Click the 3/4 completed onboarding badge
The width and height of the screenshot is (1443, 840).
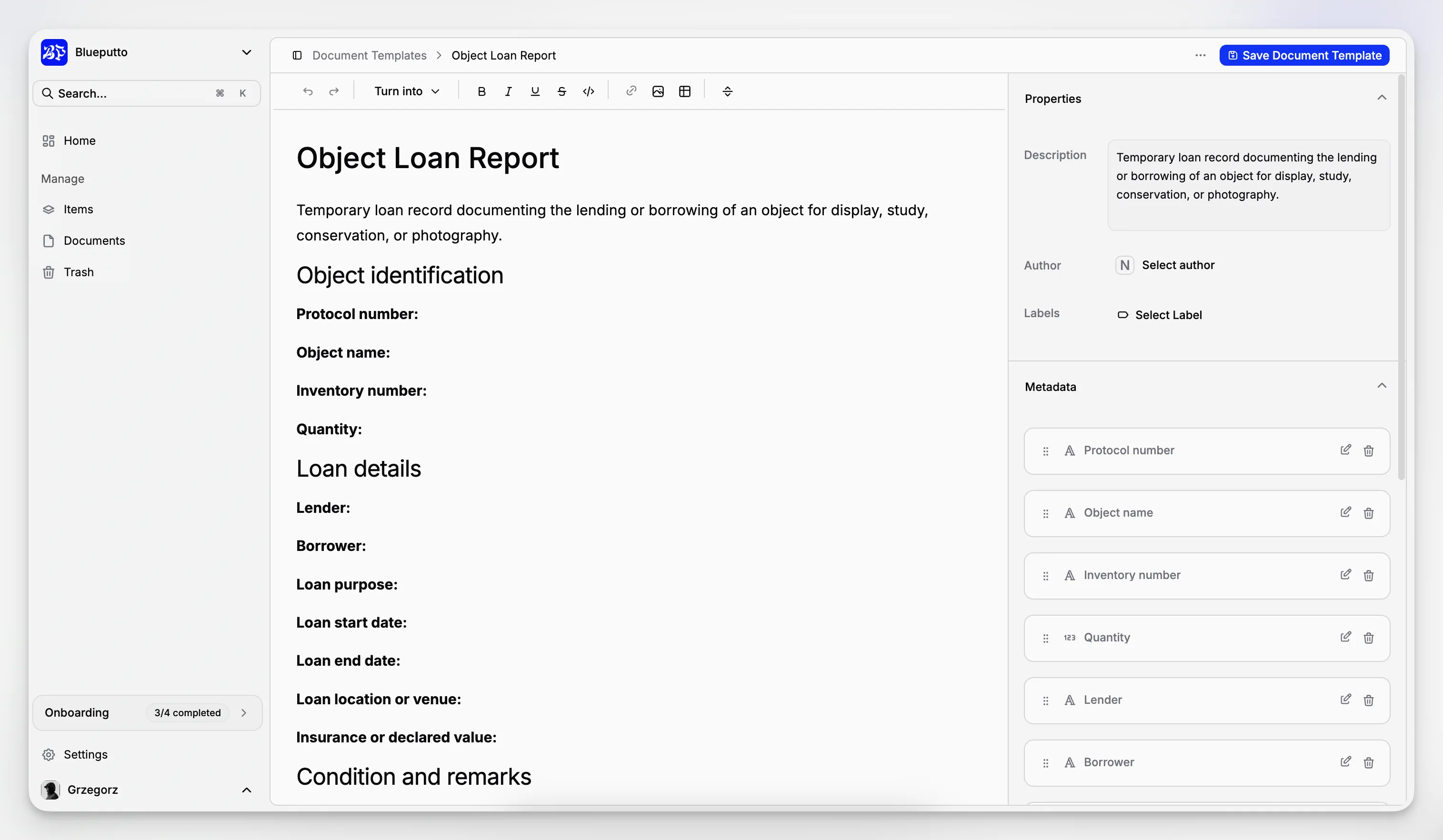[187, 713]
